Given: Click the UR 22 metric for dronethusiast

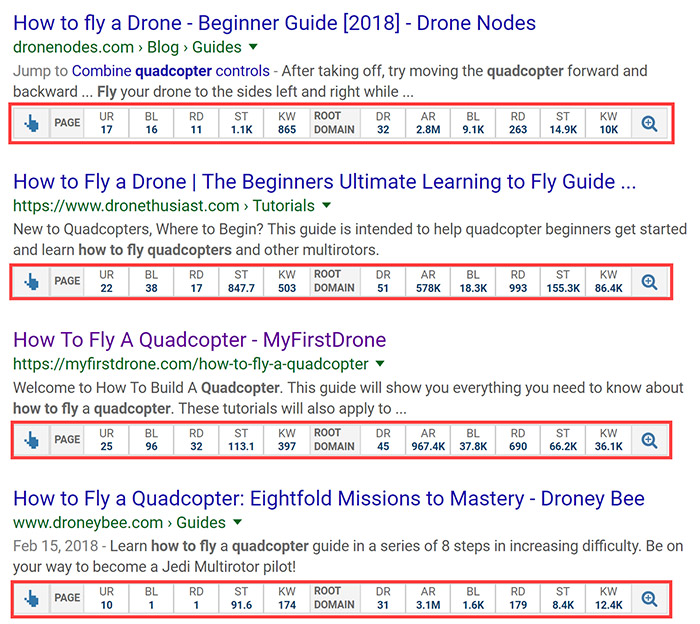Looking at the screenshot, I should 106,281.
